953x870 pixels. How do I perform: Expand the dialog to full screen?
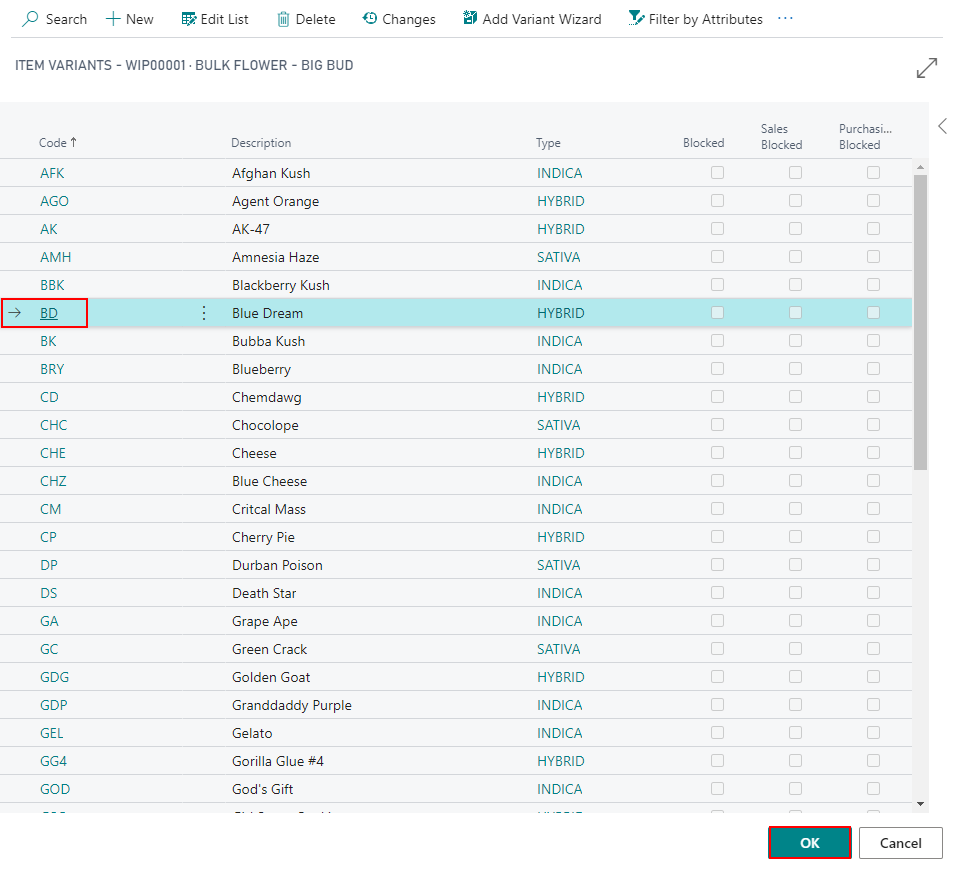927,68
